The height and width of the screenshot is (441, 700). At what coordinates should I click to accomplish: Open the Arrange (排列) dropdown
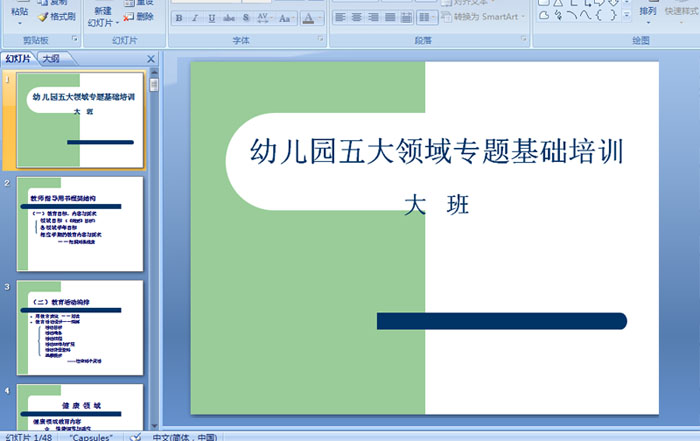[x=647, y=14]
